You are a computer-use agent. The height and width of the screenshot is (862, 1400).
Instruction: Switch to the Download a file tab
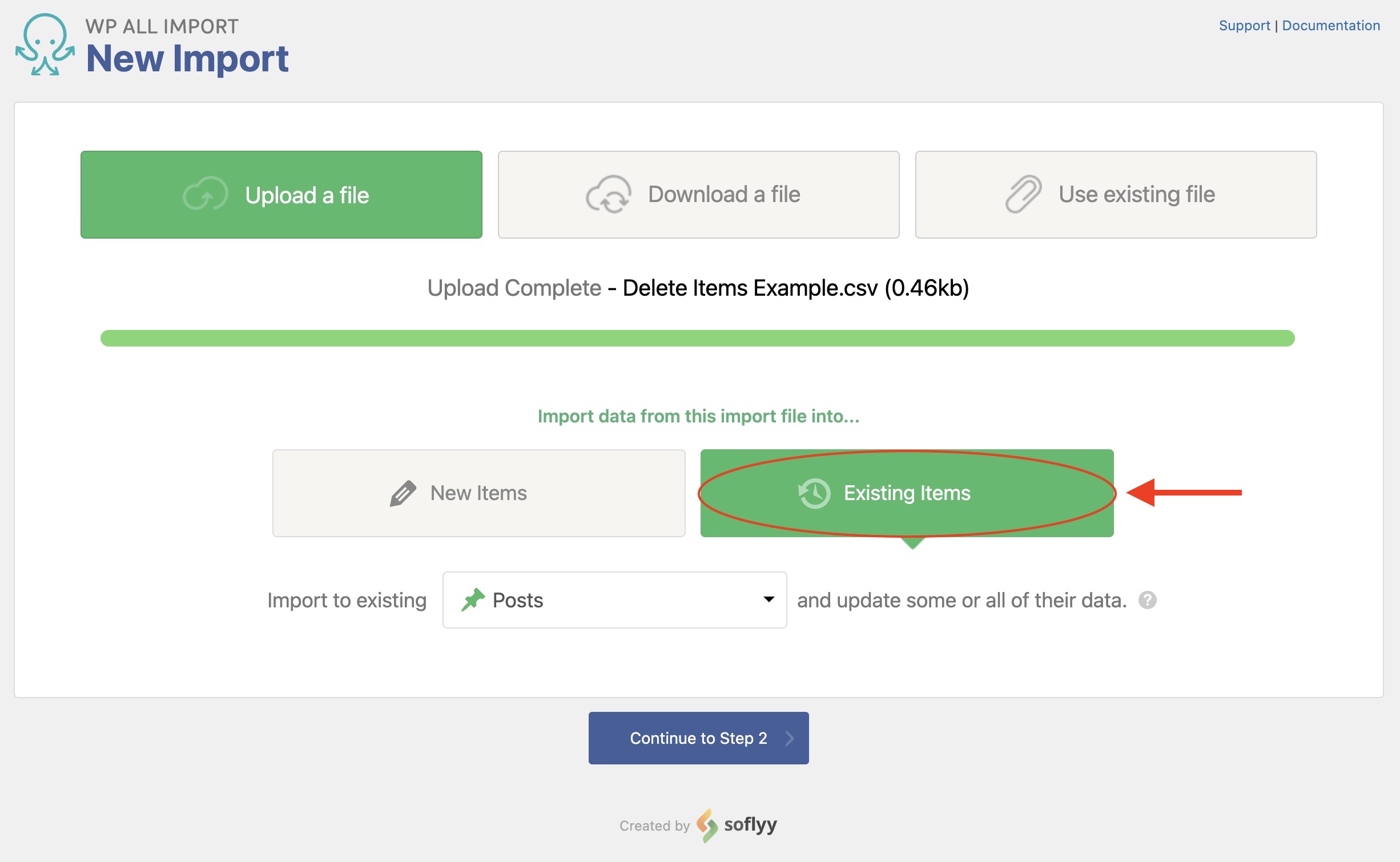pos(698,195)
